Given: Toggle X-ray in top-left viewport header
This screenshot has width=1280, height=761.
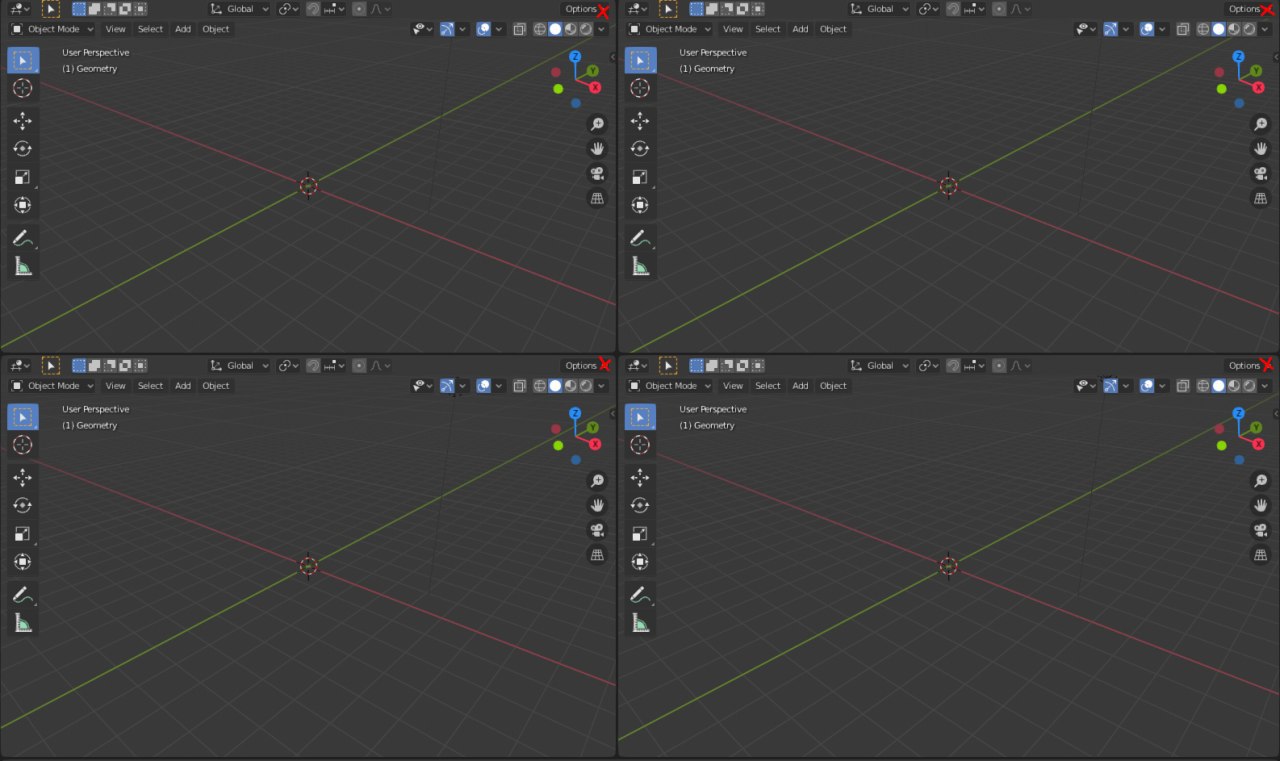Looking at the screenshot, I should tap(520, 29).
